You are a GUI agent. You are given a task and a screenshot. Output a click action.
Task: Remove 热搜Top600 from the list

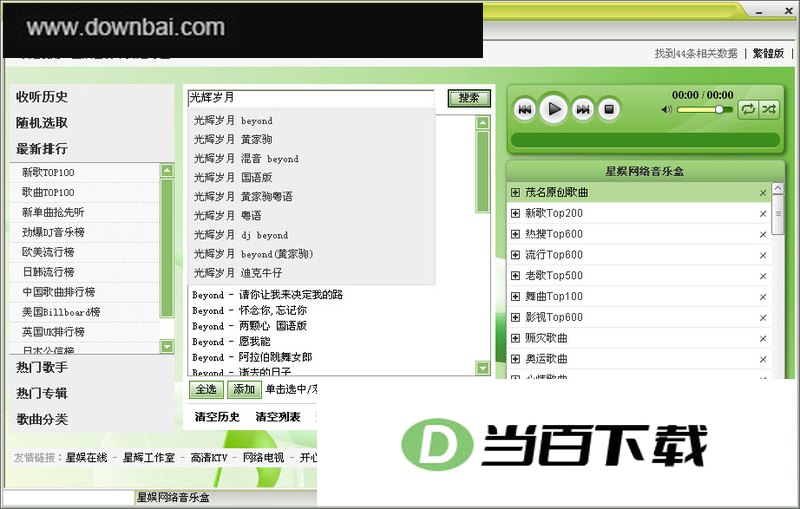point(763,235)
